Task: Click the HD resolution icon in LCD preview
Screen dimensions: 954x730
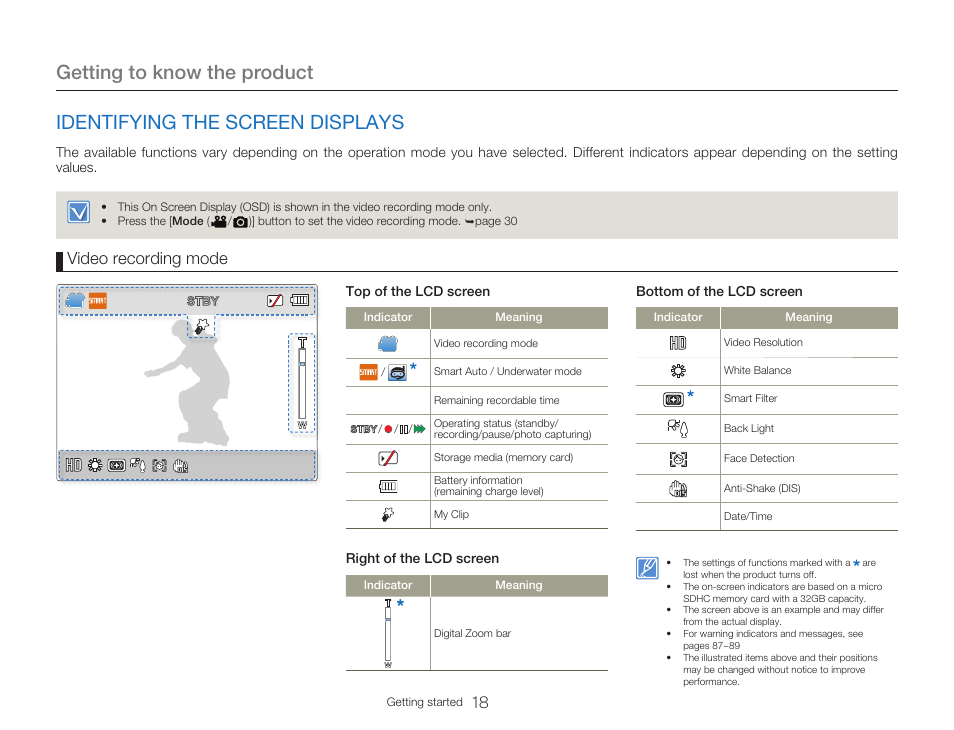Action: point(74,465)
